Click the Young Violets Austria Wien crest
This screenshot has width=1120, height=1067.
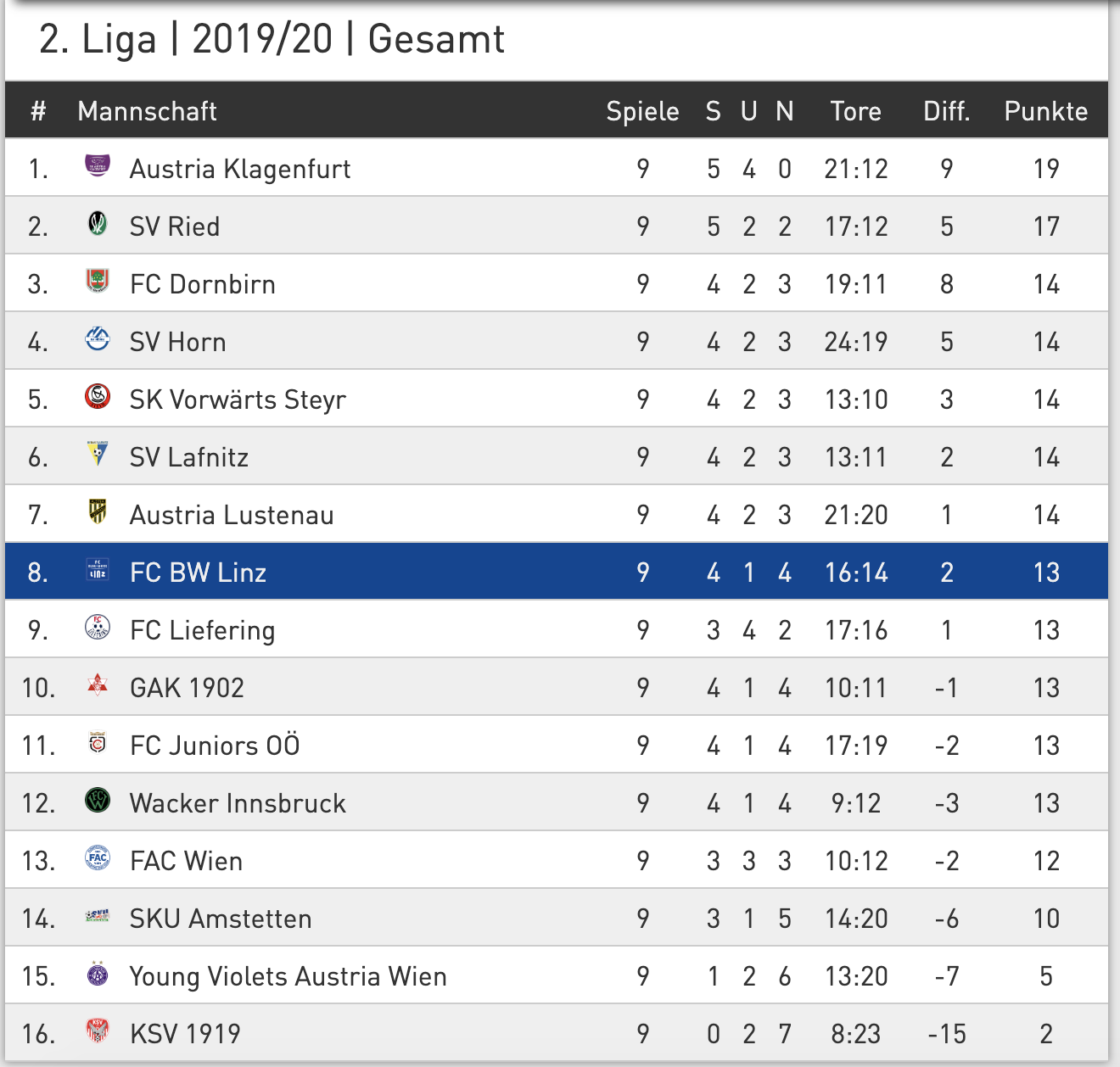click(x=98, y=973)
